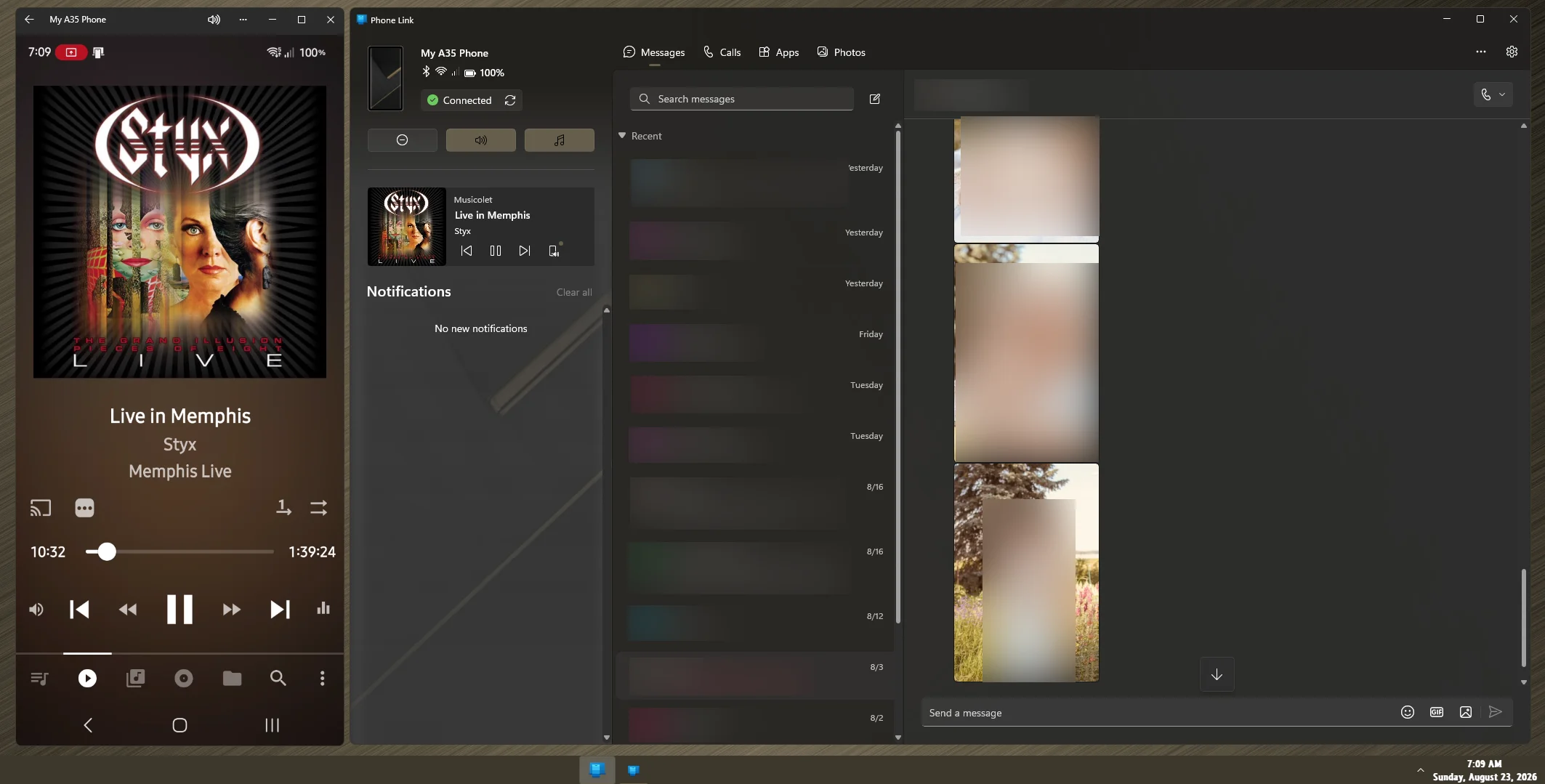Click the phone device thumbnail in Phone Link
The image size is (1545, 784).
(x=385, y=78)
